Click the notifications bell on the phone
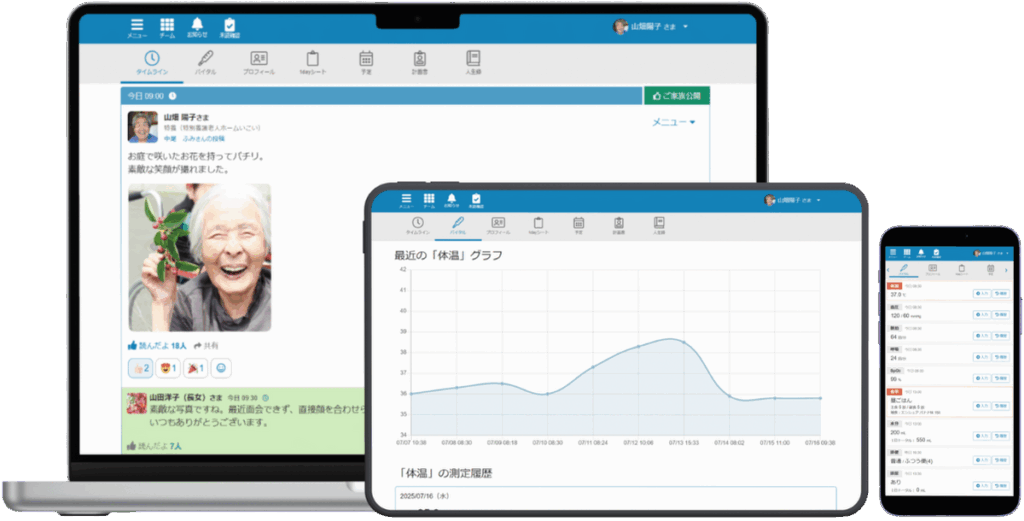The width and height of the screenshot is (1024, 521). (921, 253)
